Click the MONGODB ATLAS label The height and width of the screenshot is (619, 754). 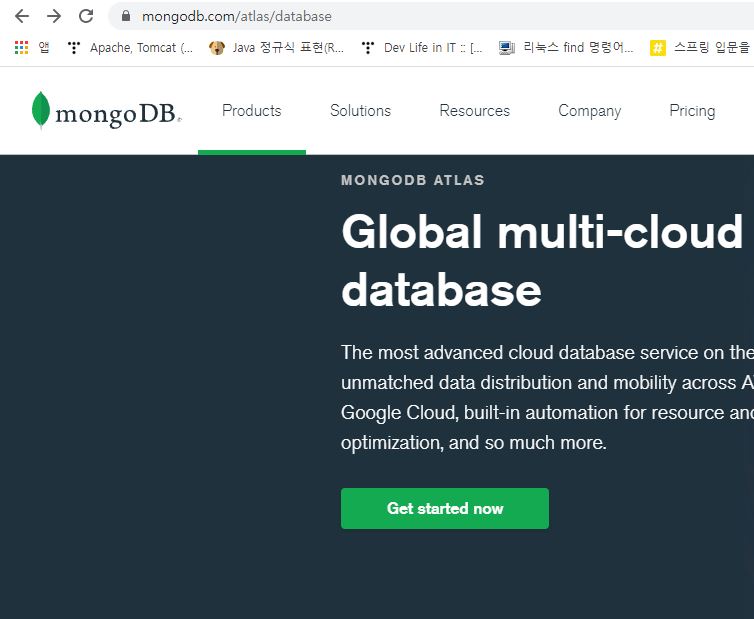click(413, 180)
